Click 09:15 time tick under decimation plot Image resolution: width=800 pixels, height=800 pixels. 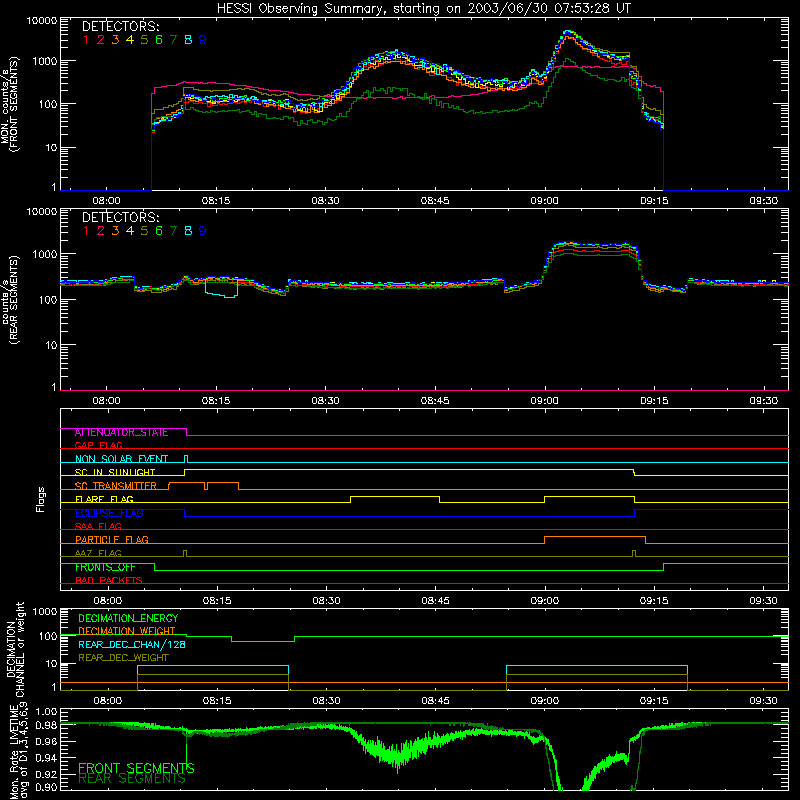click(x=654, y=701)
